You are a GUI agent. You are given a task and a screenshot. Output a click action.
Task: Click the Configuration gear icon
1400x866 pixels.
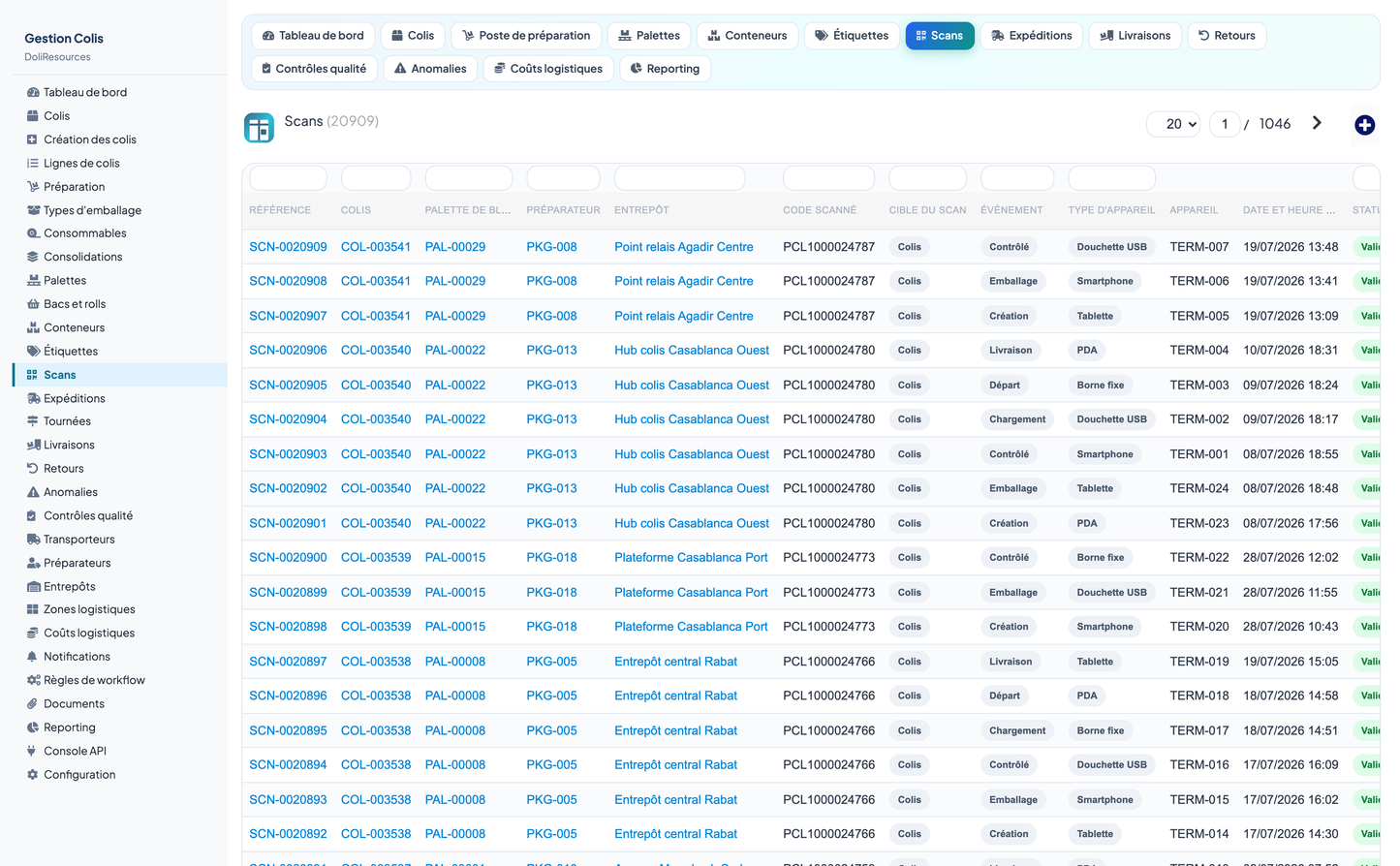click(x=33, y=775)
